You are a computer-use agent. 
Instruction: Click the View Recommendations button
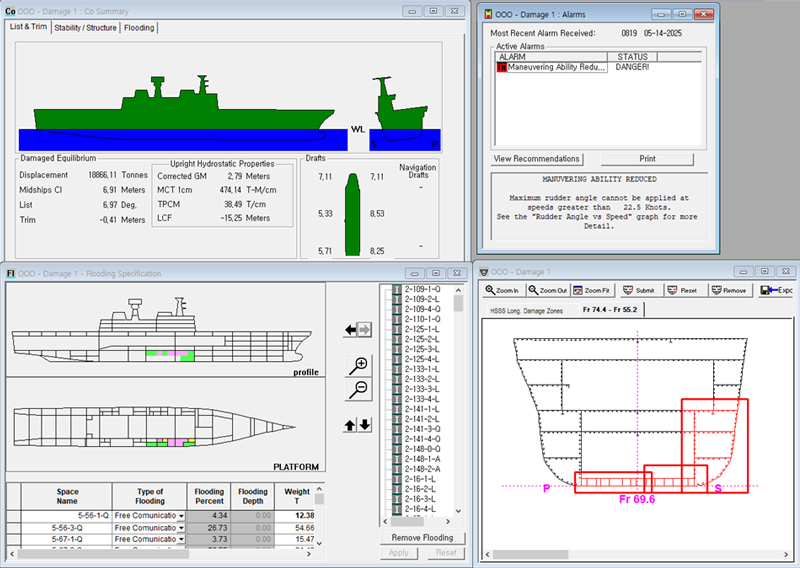coord(537,159)
